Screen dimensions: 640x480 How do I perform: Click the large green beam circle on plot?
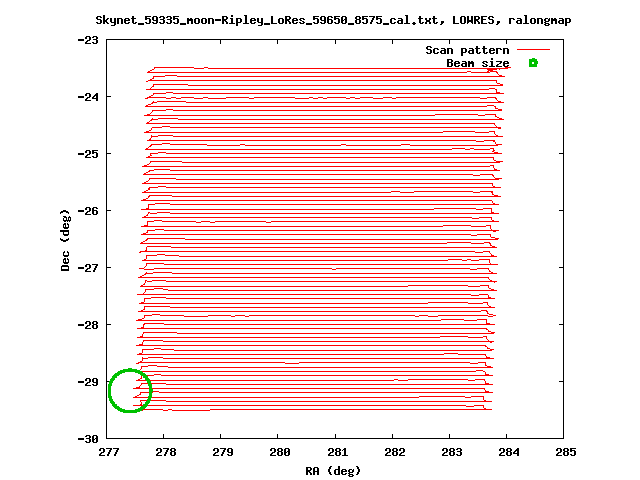130,391
